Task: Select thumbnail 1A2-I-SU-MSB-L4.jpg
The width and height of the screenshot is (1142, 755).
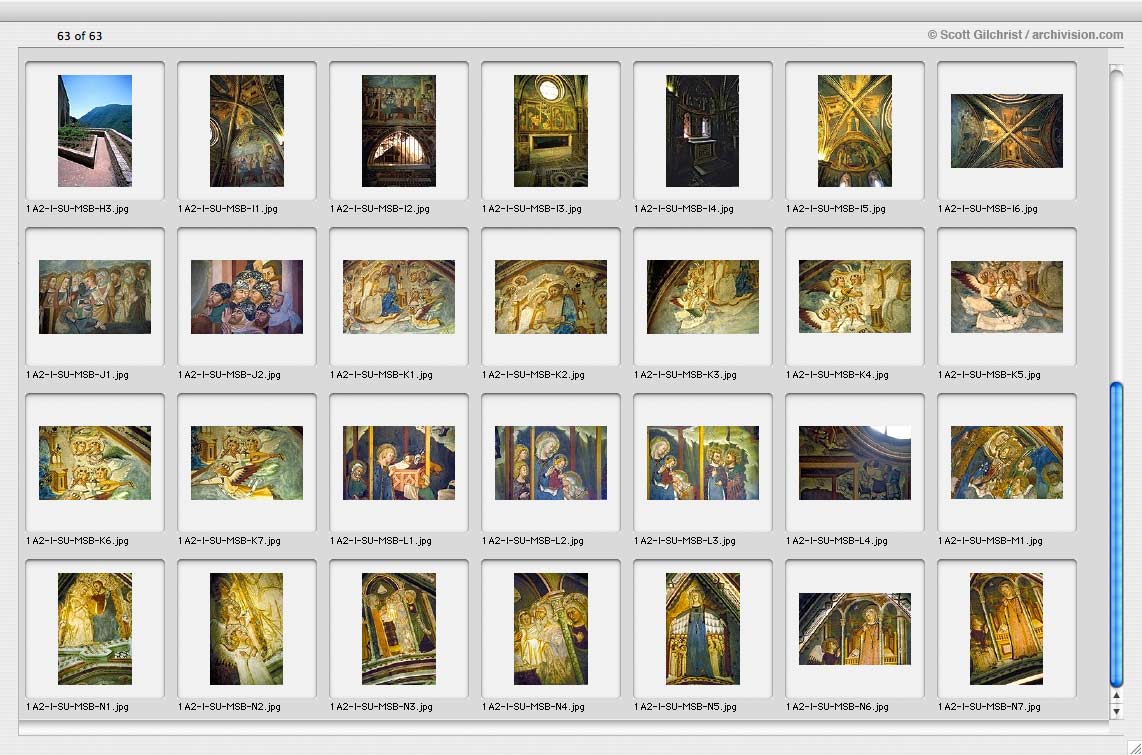Action: [x=854, y=462]
